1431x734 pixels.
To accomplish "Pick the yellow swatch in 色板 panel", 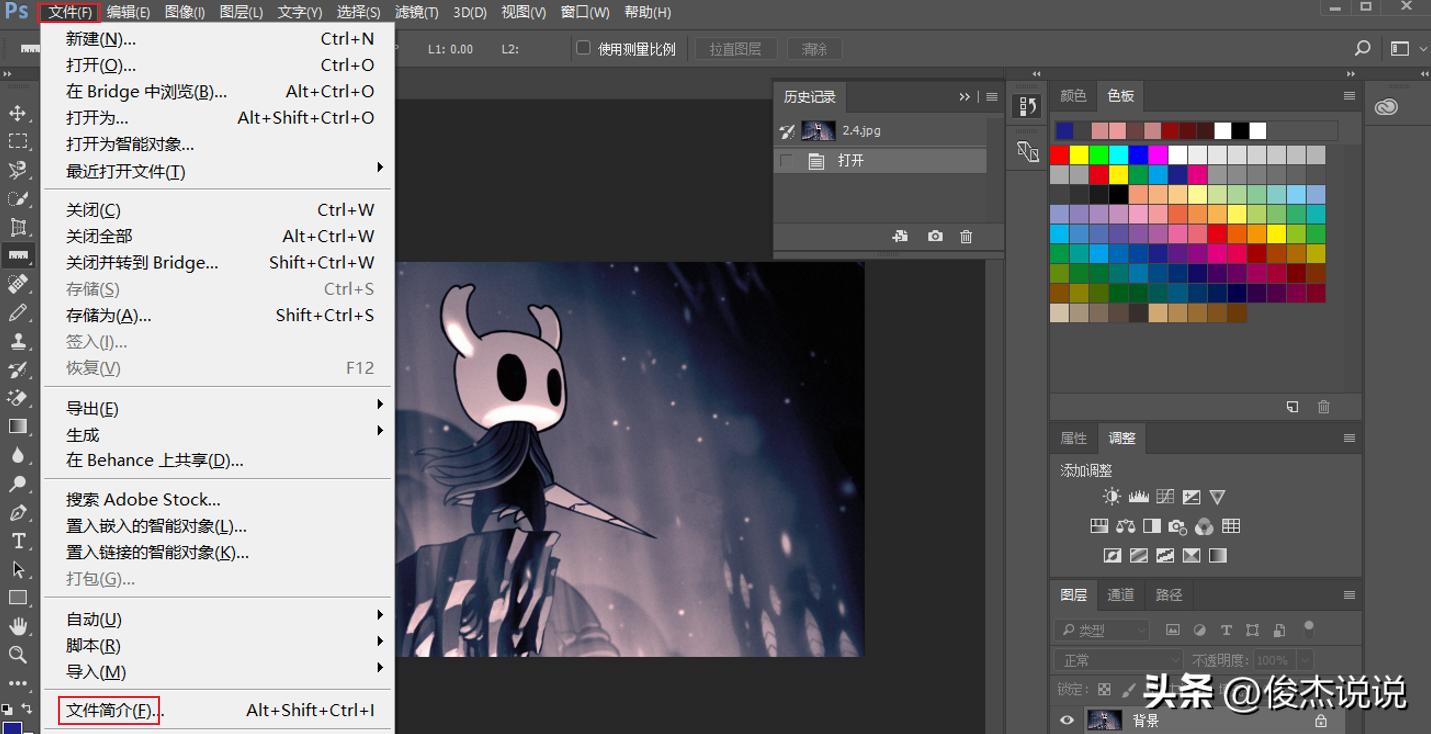I will point(1079,155).
